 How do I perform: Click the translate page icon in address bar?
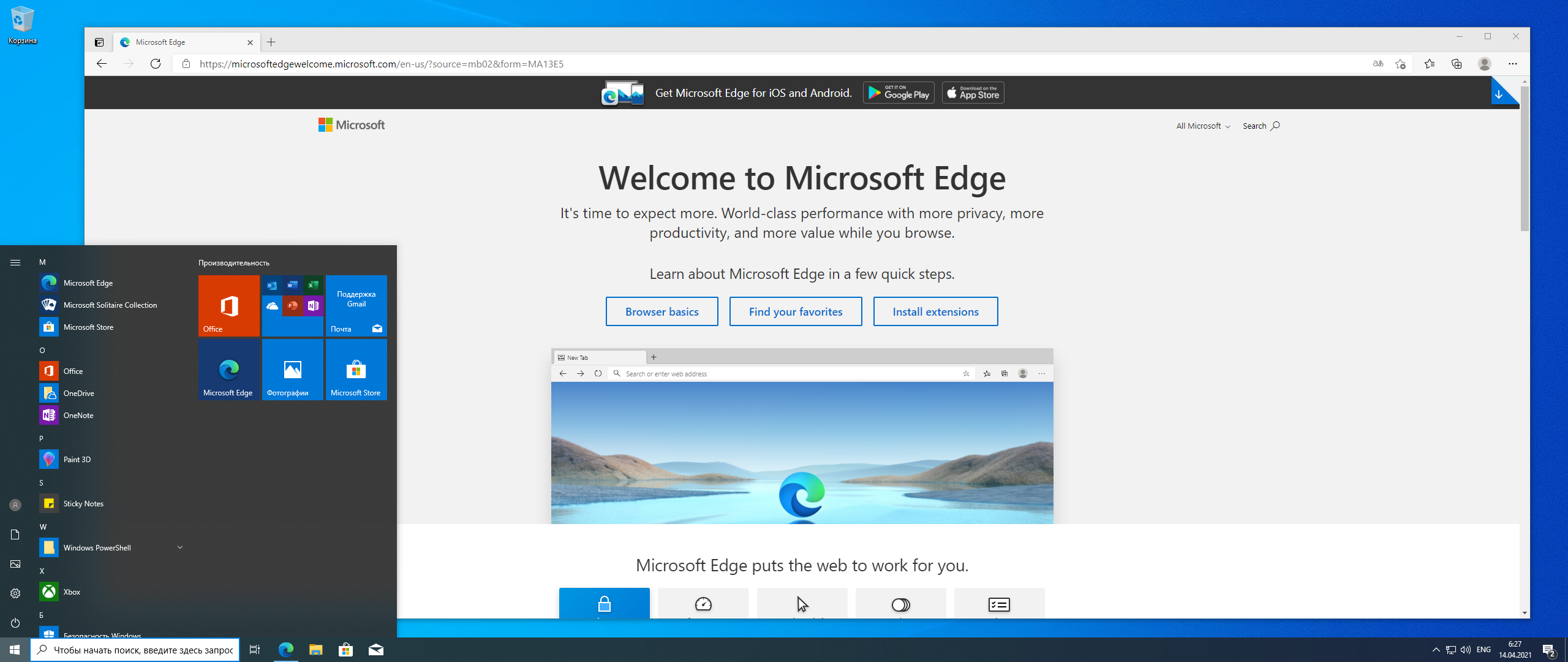[x=1378, y=64]
